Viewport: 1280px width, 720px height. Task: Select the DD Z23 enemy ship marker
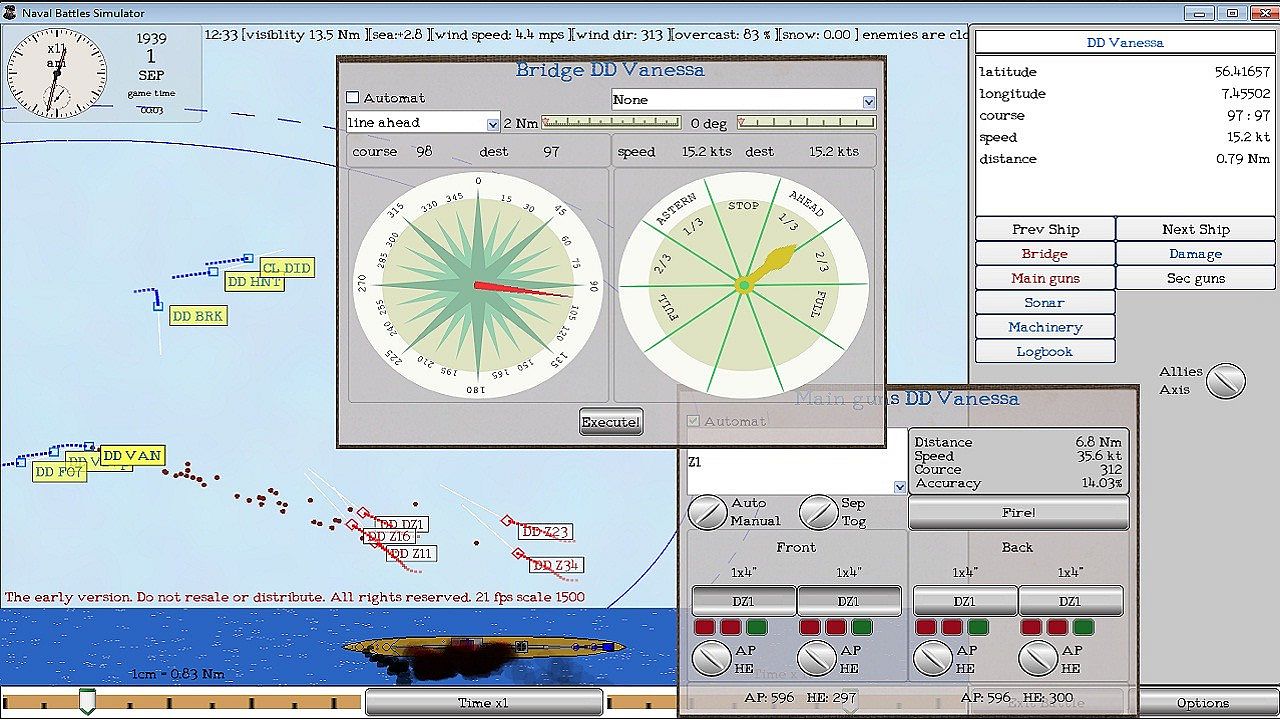click(x=545, y=532)
